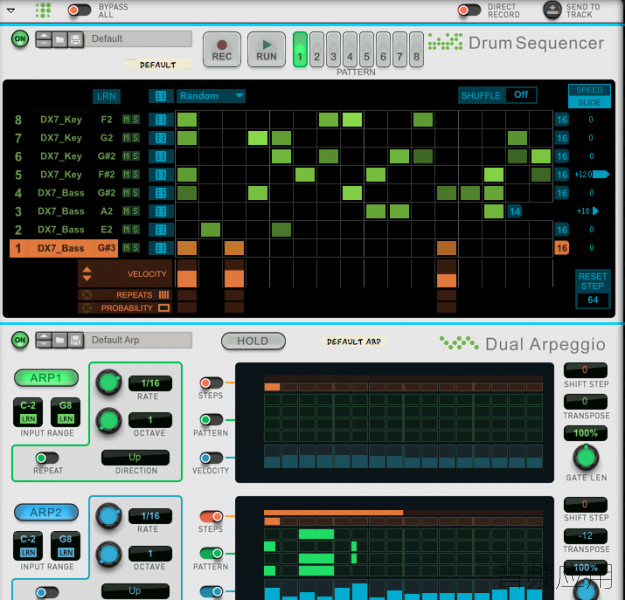Click the REC button

222,49
